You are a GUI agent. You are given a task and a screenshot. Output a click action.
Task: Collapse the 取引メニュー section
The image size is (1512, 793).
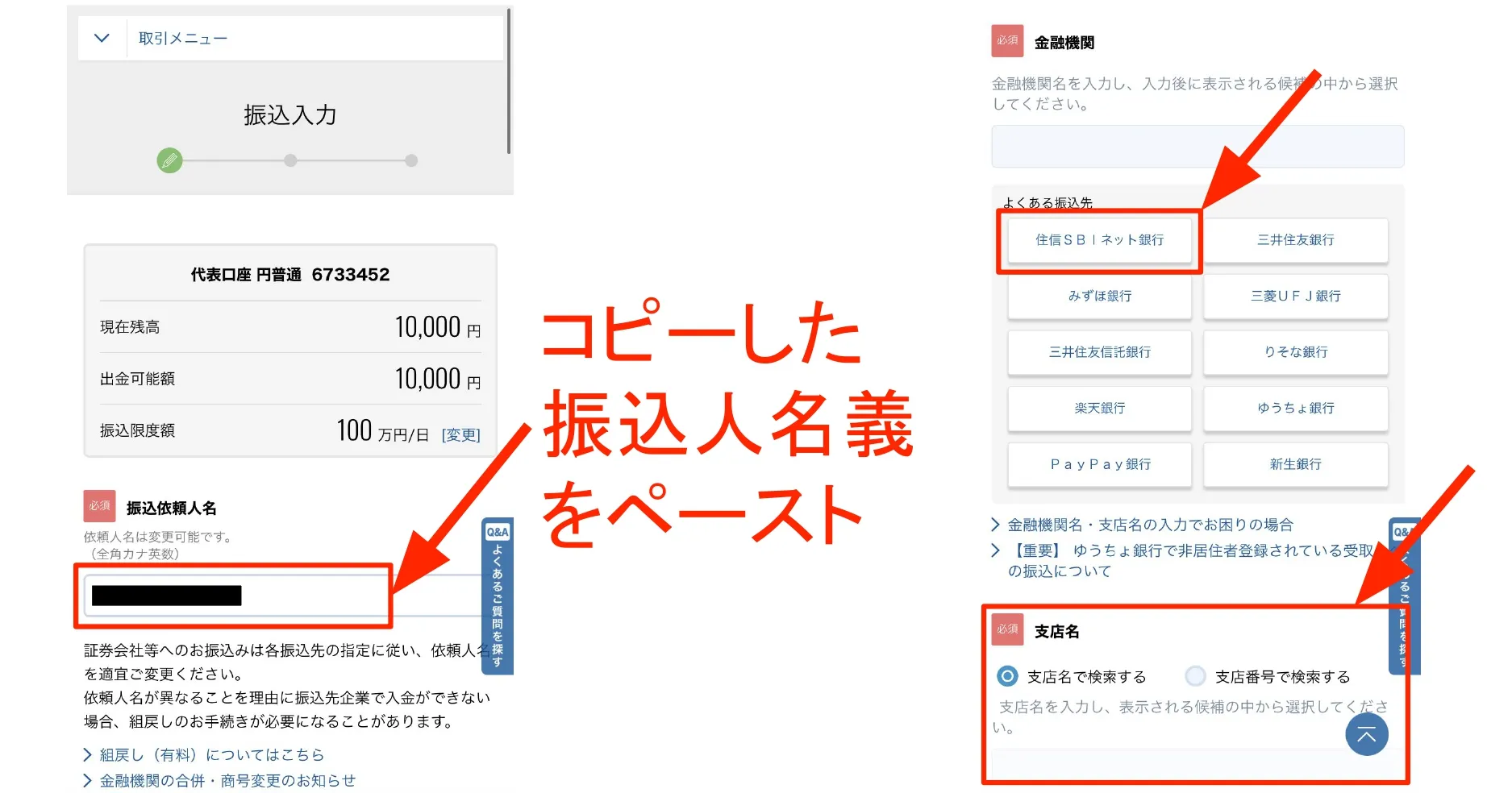point(100,37)
